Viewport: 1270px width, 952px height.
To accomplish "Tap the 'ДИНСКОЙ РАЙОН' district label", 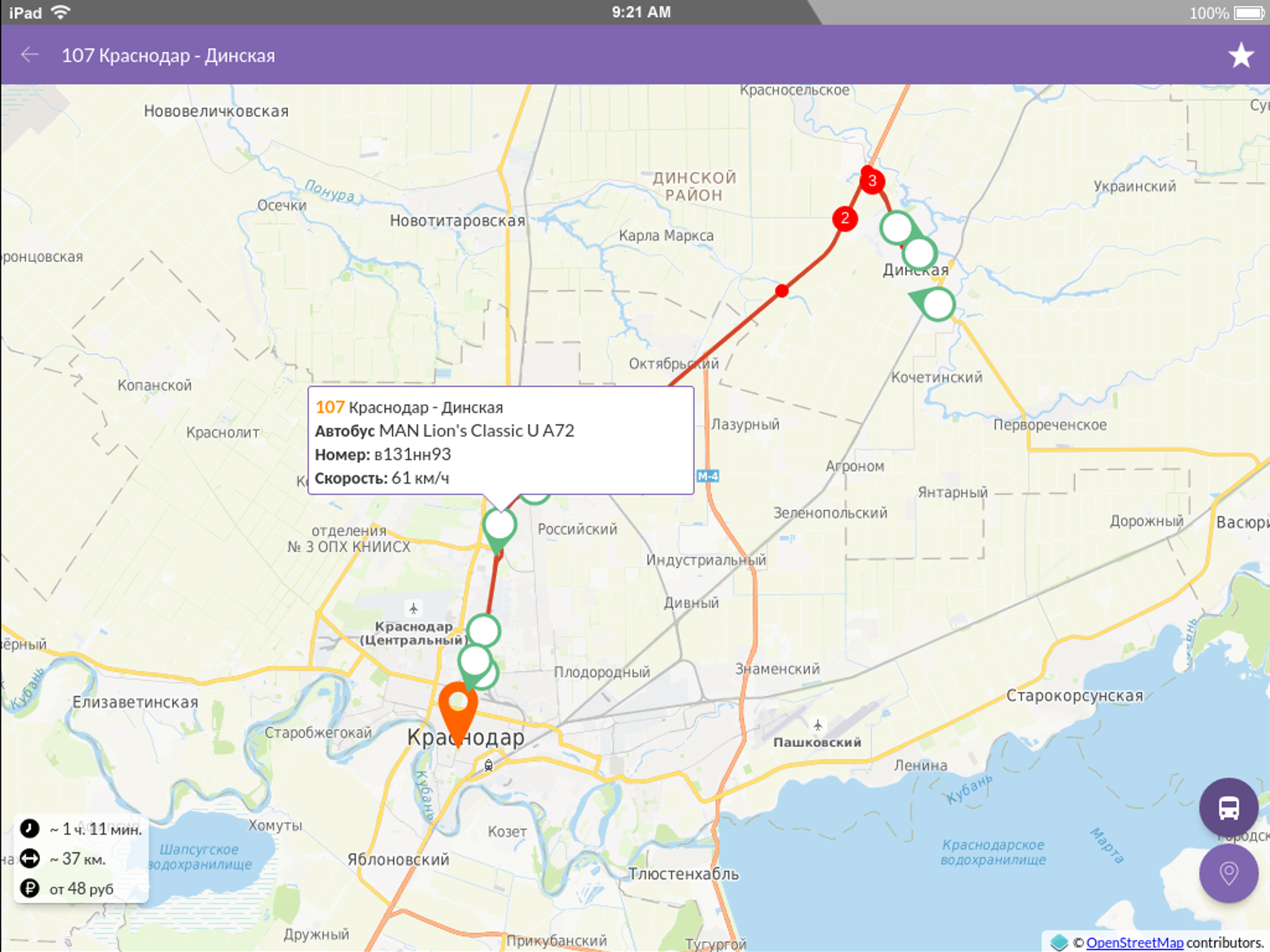I will 694,186.
